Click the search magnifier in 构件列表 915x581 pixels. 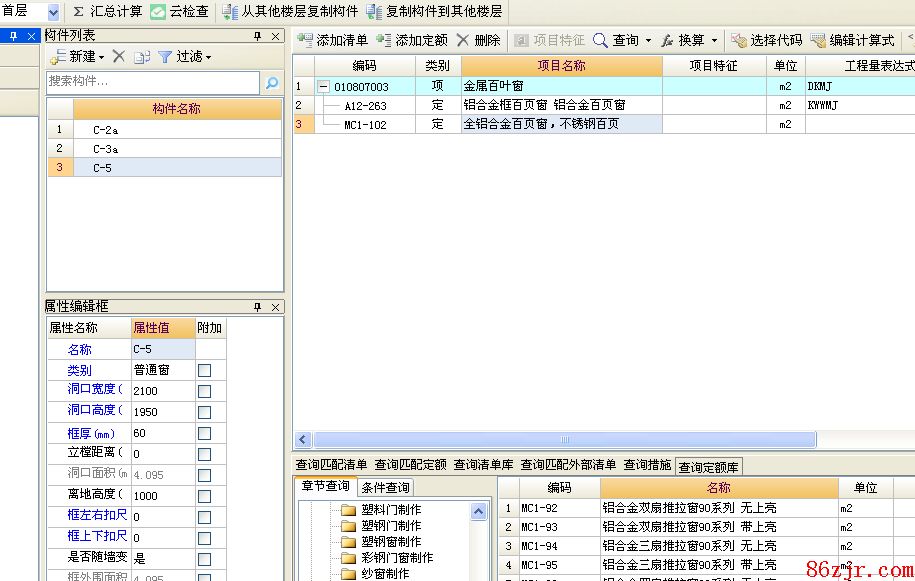click(272, 82)
